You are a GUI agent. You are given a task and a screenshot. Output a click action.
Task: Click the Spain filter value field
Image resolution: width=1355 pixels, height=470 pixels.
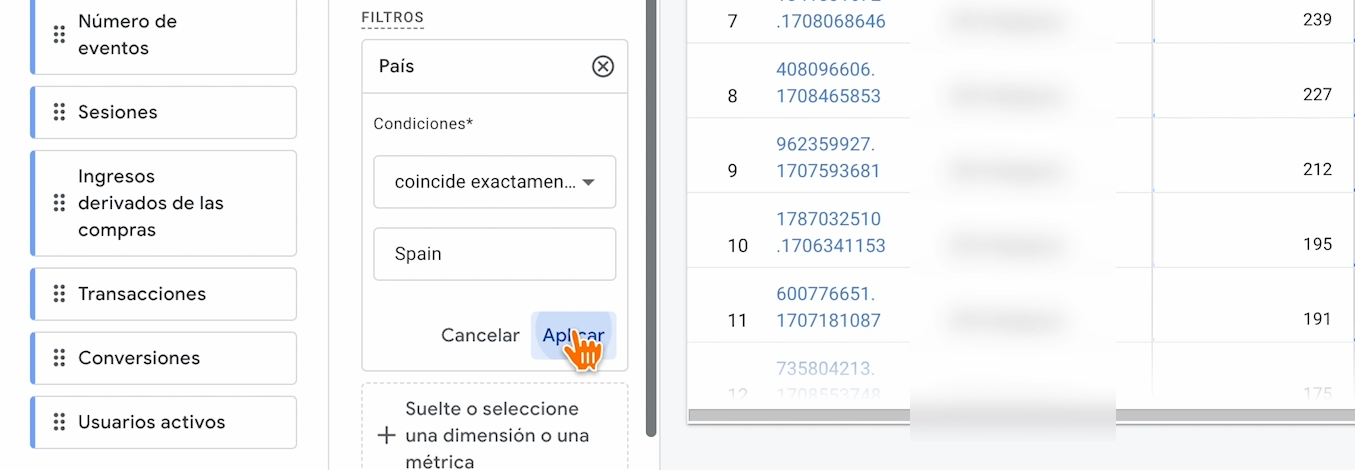(495, 254)
